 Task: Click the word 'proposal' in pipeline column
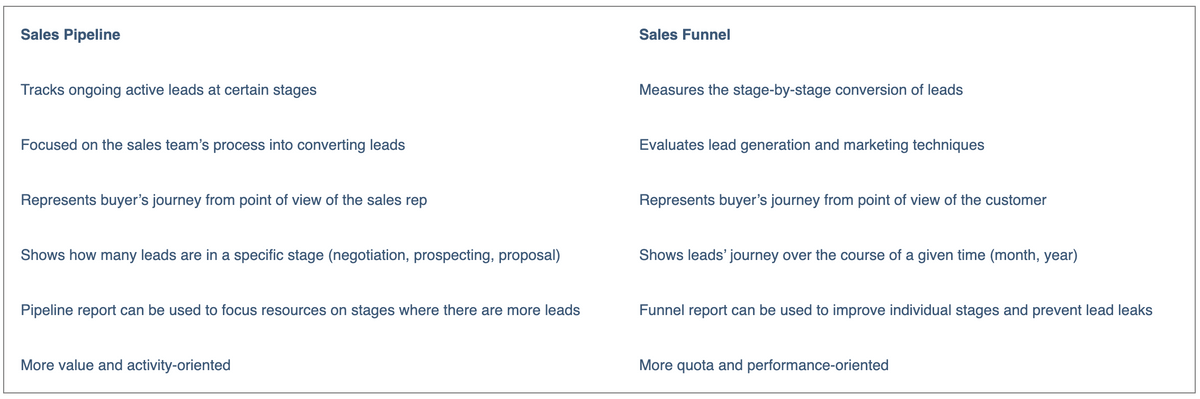(x=525, y=255)
